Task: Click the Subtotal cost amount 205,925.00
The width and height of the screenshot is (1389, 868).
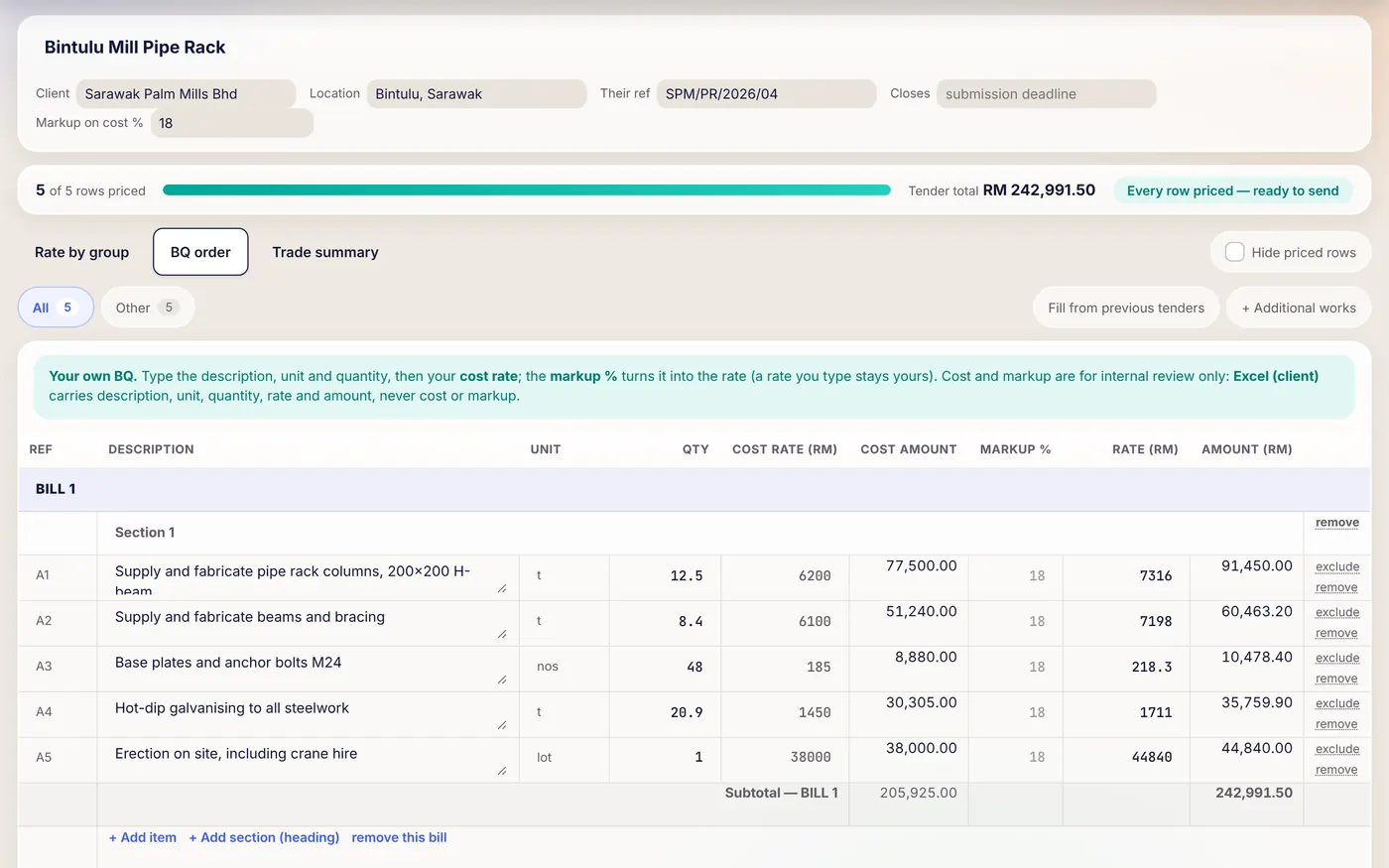Action: [918, 793]
